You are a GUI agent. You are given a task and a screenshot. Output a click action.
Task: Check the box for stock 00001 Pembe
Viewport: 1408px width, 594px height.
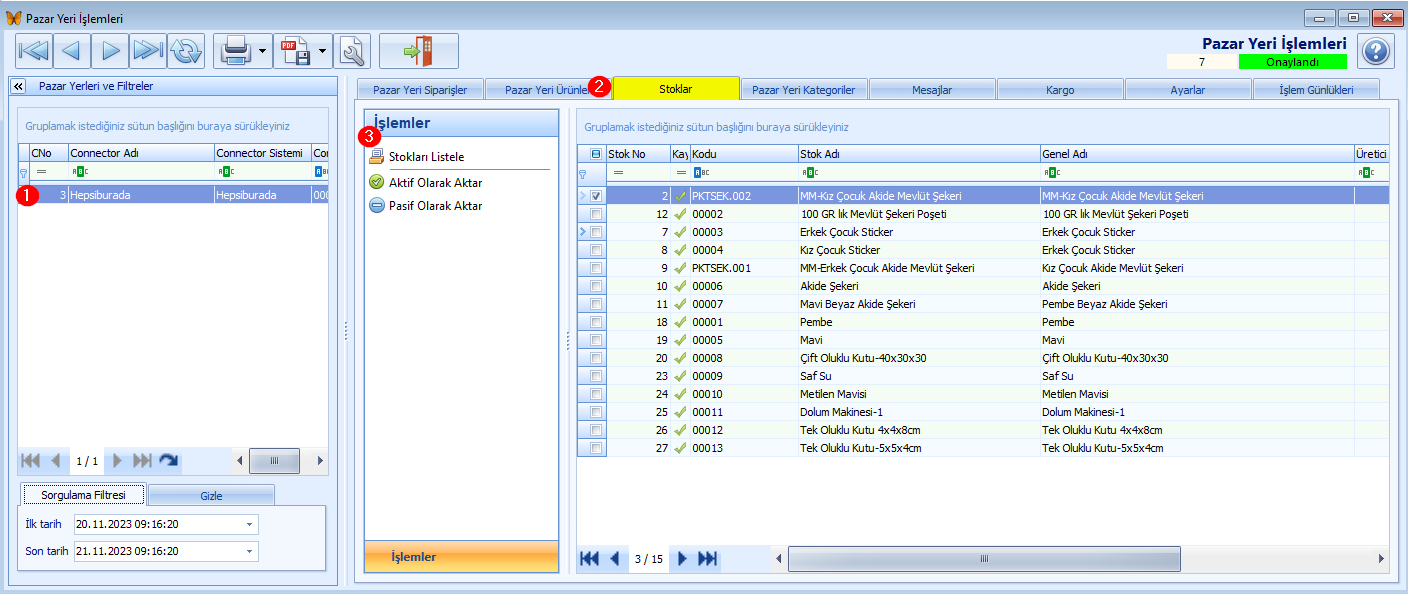(596, 322)
